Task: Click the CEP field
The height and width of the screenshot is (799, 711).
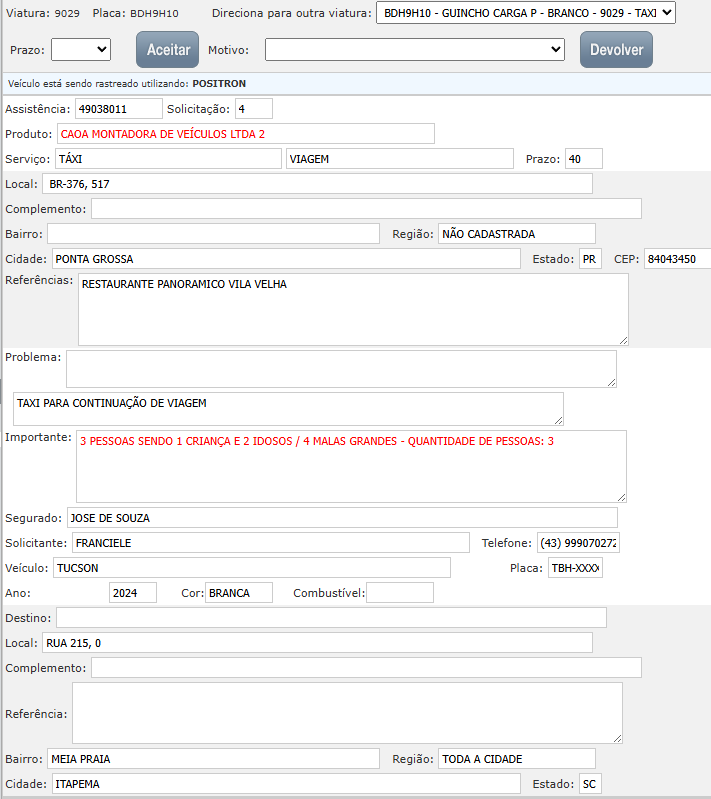Action: coord(676,259)
